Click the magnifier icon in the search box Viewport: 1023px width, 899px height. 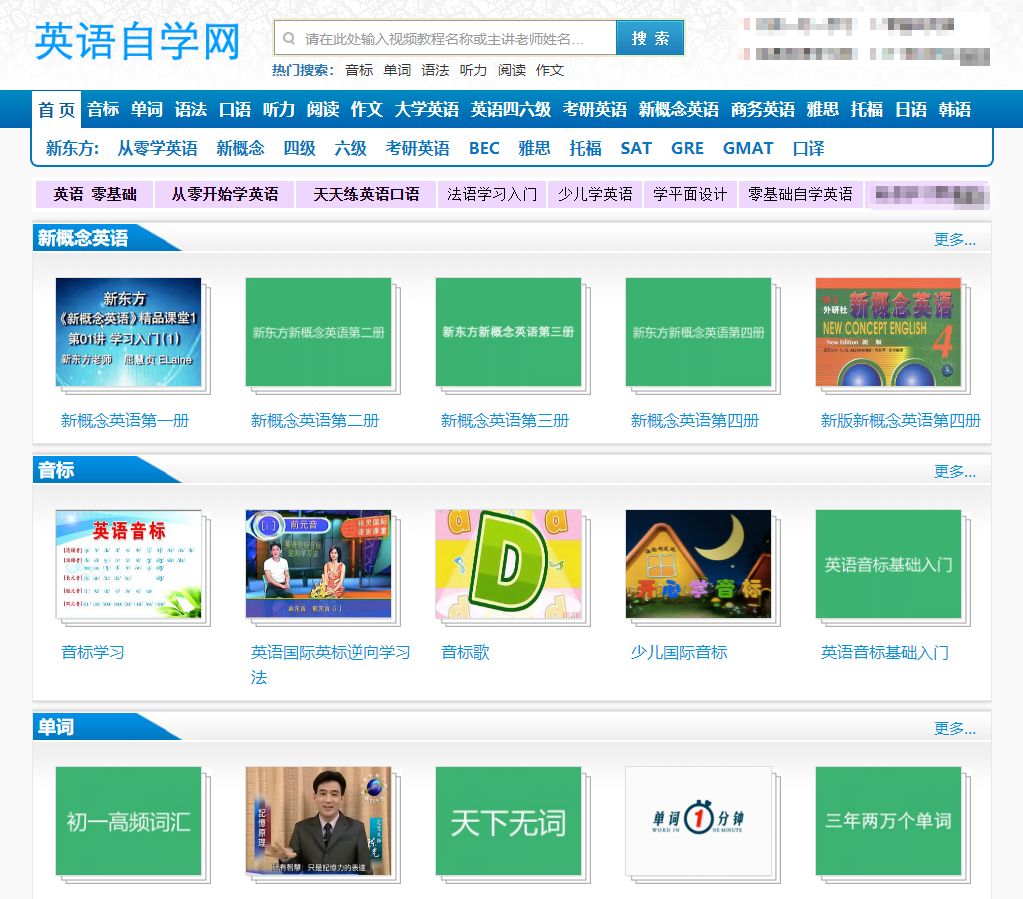click(292, 36)
